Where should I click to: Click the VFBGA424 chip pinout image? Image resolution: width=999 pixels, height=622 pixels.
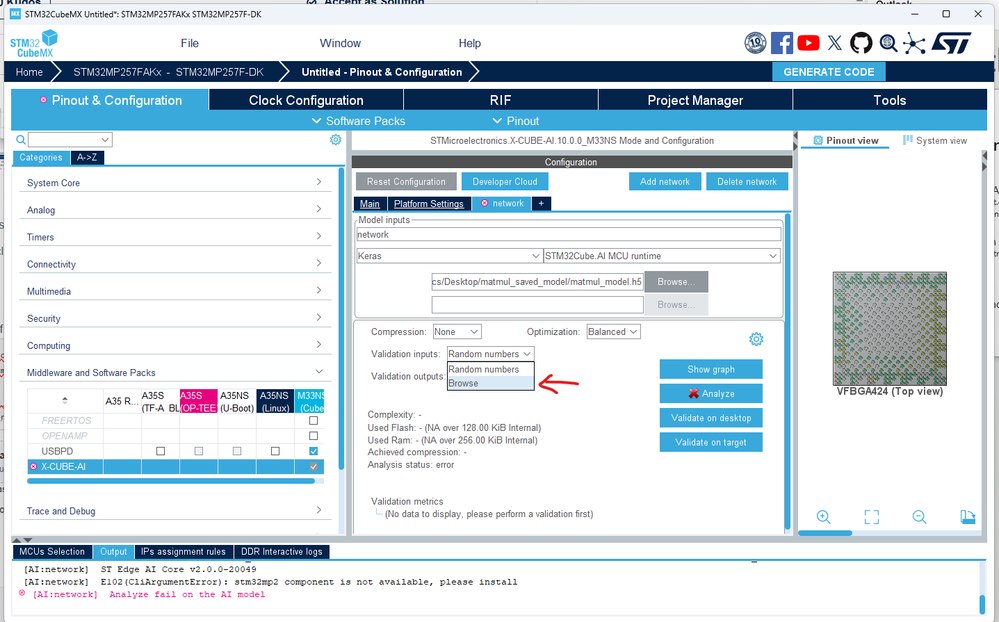point(889,328)
